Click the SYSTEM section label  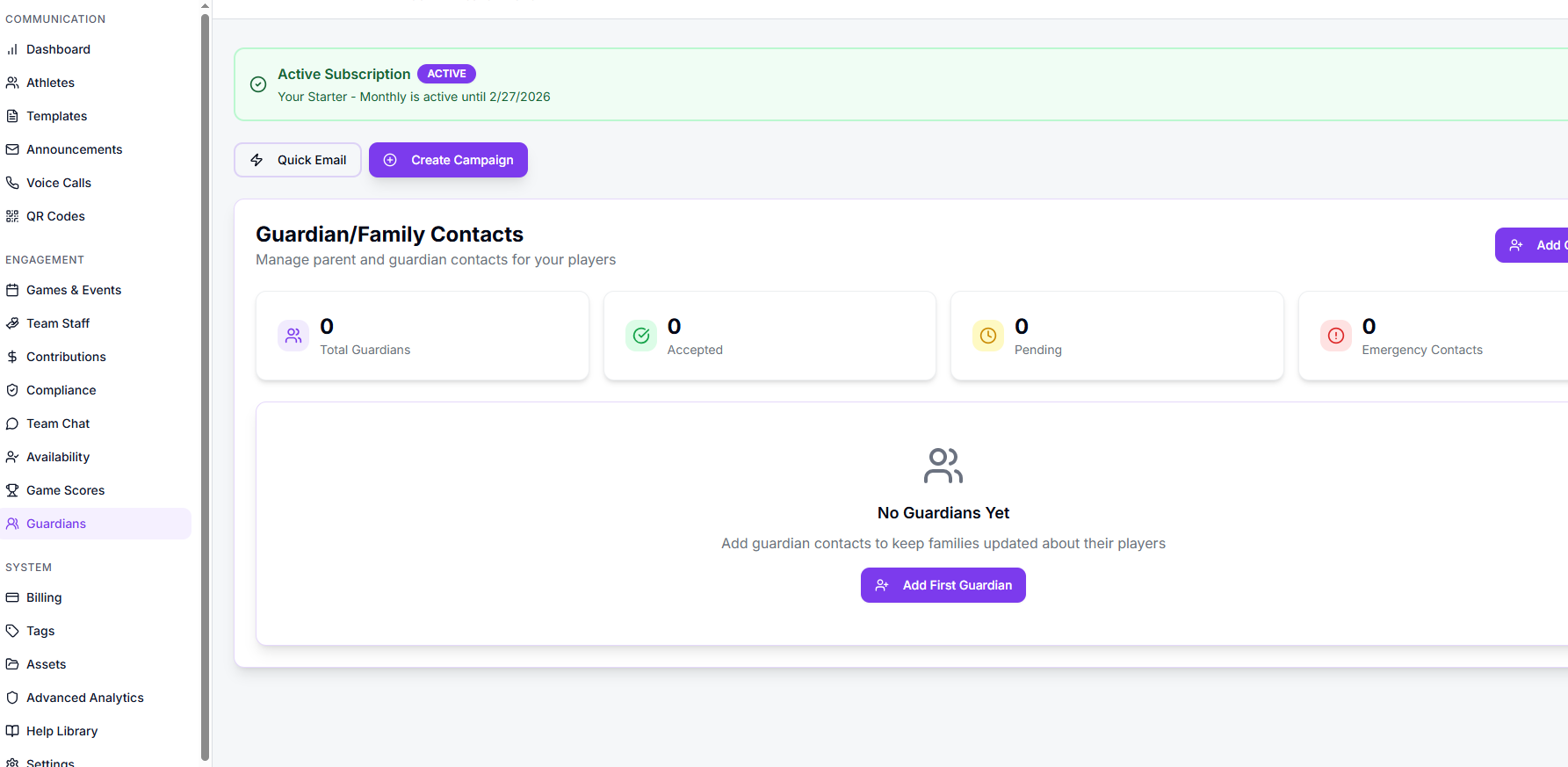(29, 568)
